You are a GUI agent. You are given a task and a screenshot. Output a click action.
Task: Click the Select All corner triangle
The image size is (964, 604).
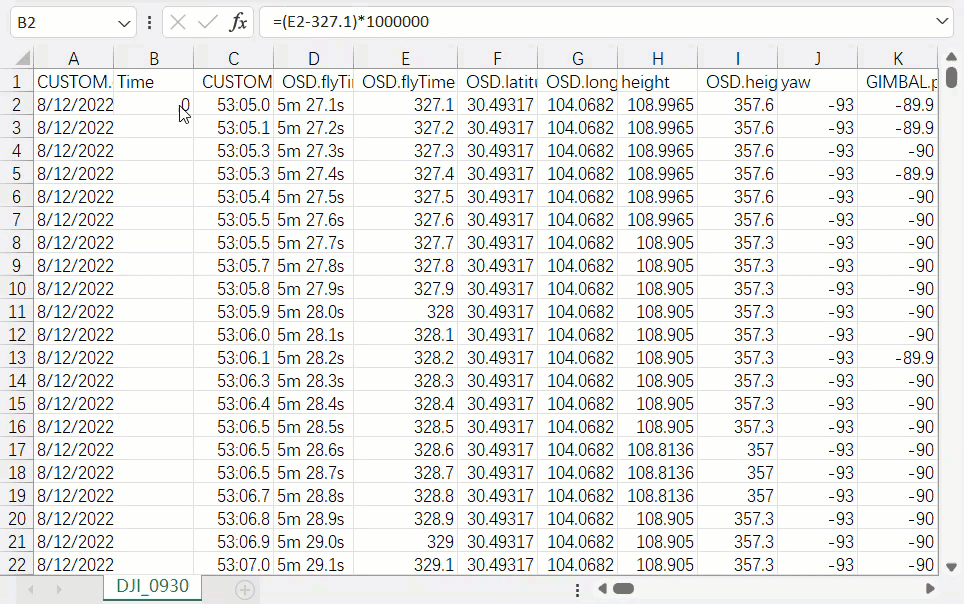click(x=19, y=59)
